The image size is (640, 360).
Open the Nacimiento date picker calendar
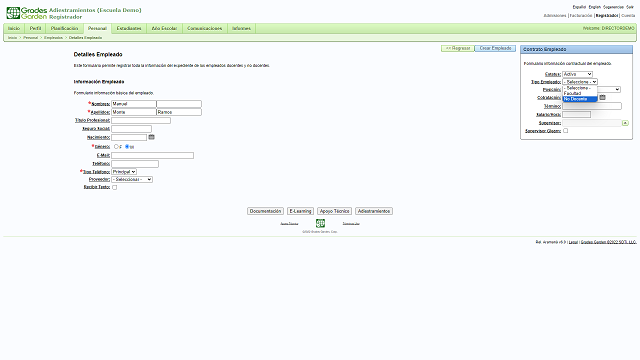151,137
